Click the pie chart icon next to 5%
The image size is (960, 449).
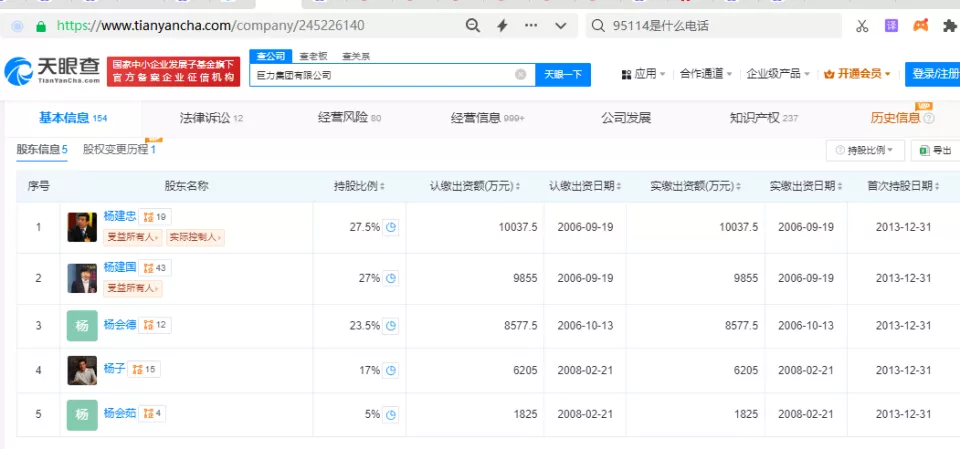pyautogui.click(x=391, y=414)
